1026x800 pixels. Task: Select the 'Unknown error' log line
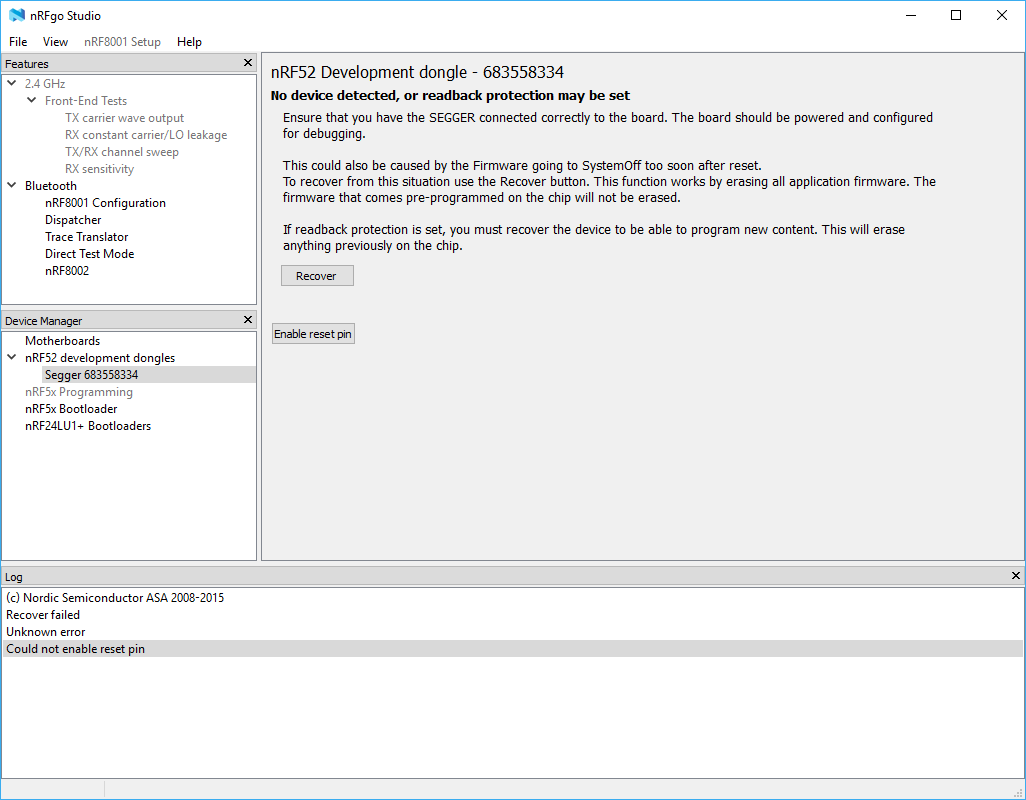tap(512, 632)
